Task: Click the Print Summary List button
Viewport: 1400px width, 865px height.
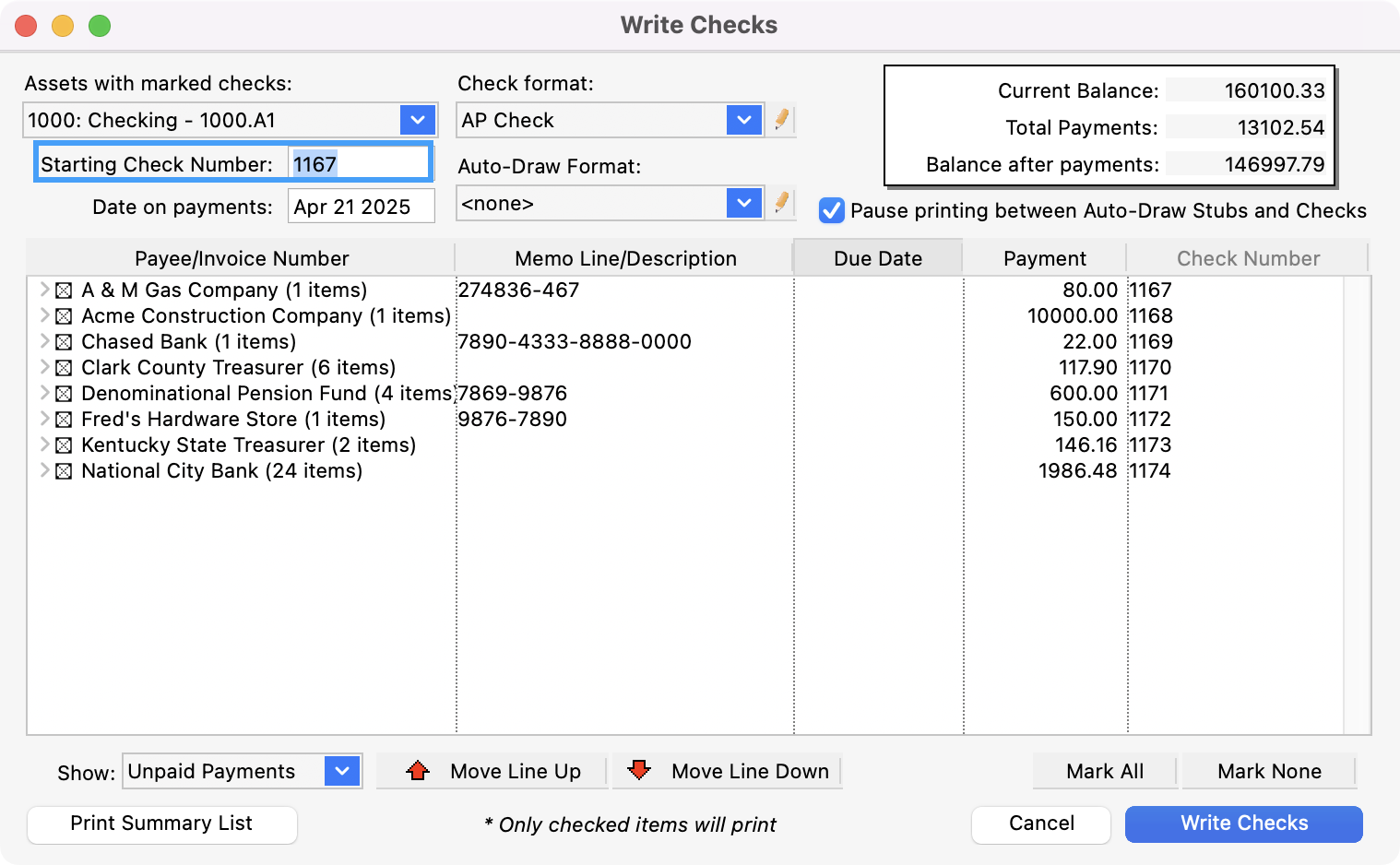Action: tap(161, 824)
